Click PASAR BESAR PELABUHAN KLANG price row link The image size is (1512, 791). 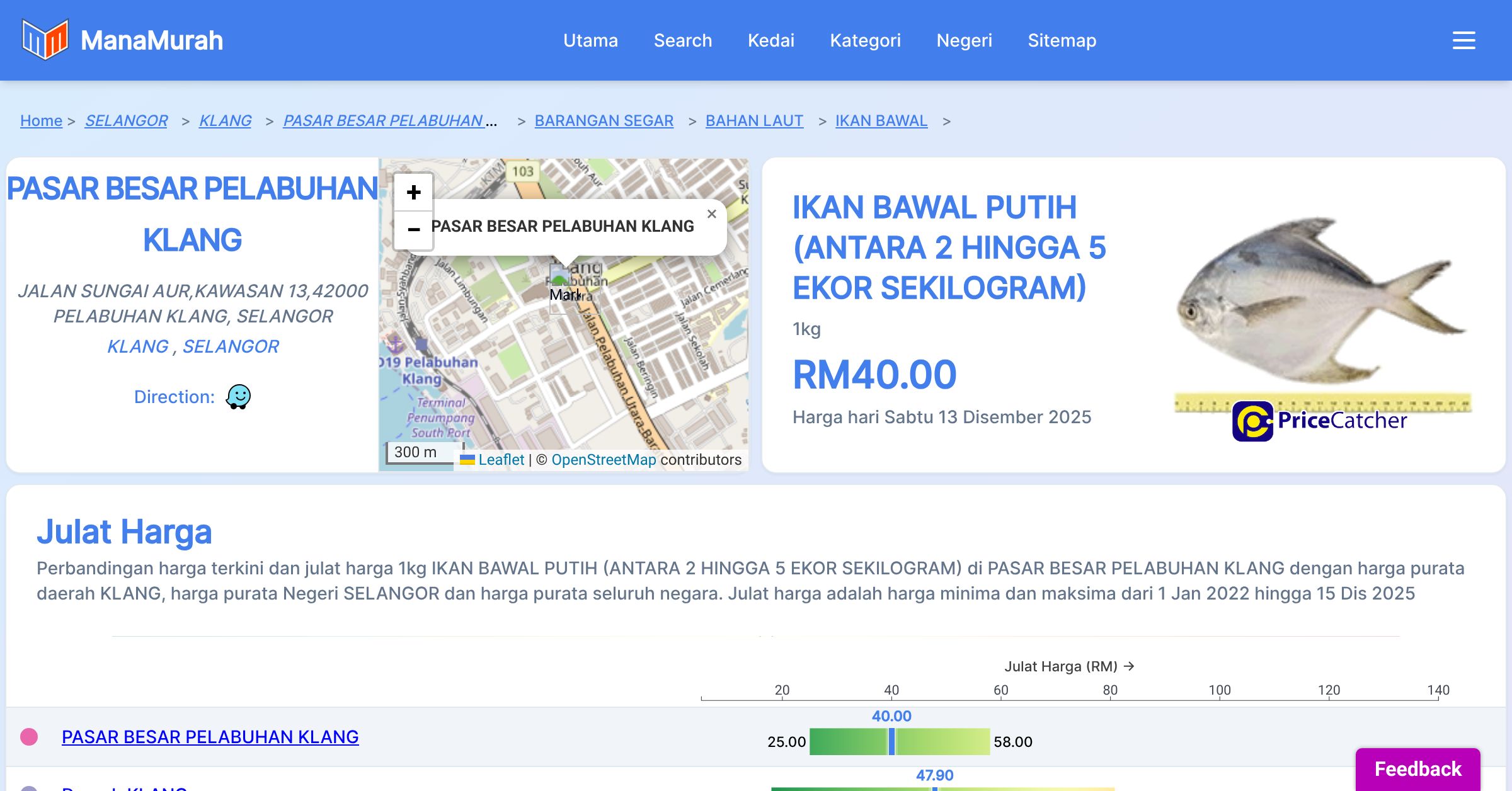[x=210, y=737]
